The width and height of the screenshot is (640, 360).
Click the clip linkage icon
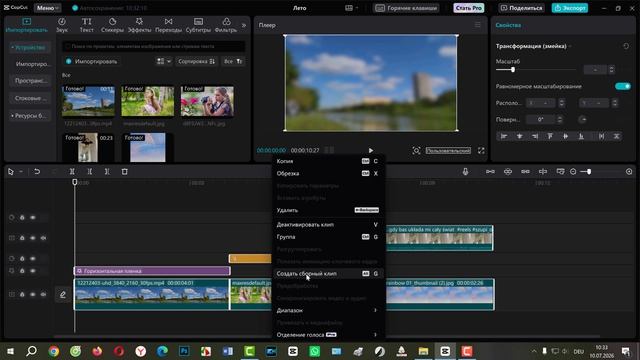[525, 172]
